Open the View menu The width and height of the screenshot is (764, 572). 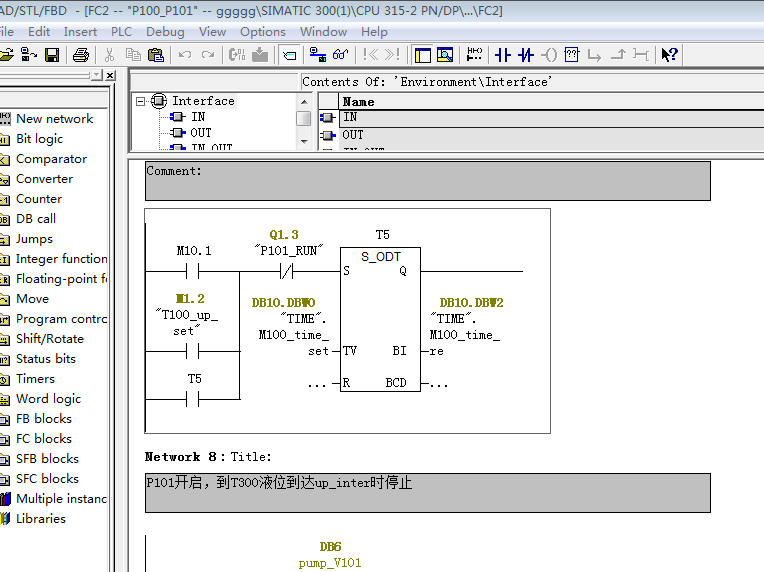(212, 32)
